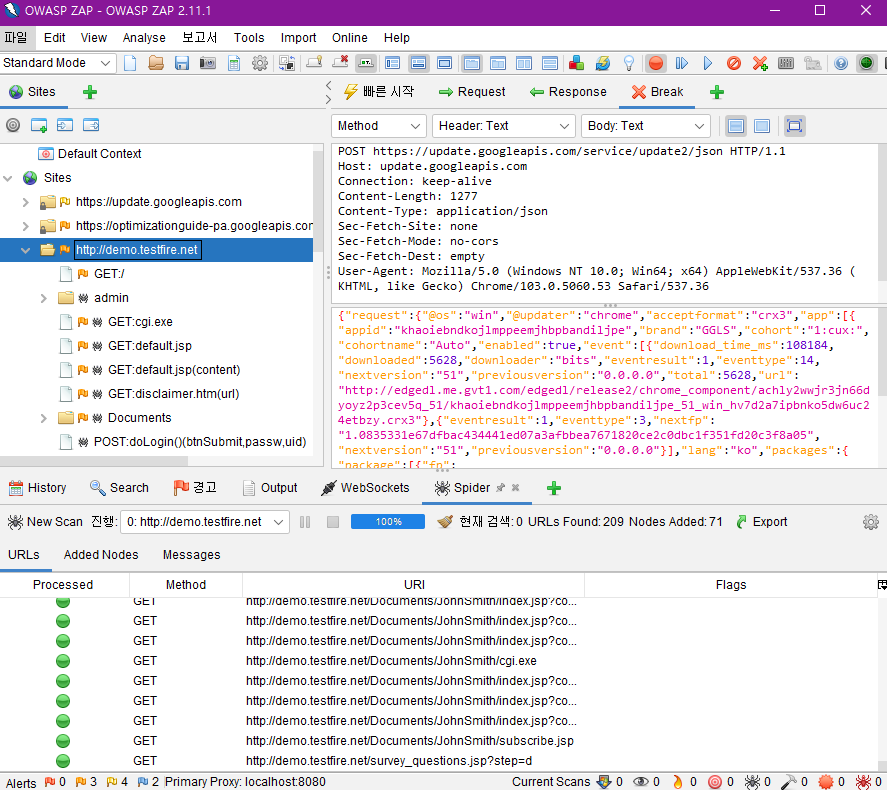Image resolution: width=887 pixels, height=790 pixels.
Task: Open the Body: Text dropdown
Action: (x=645, y=126)
